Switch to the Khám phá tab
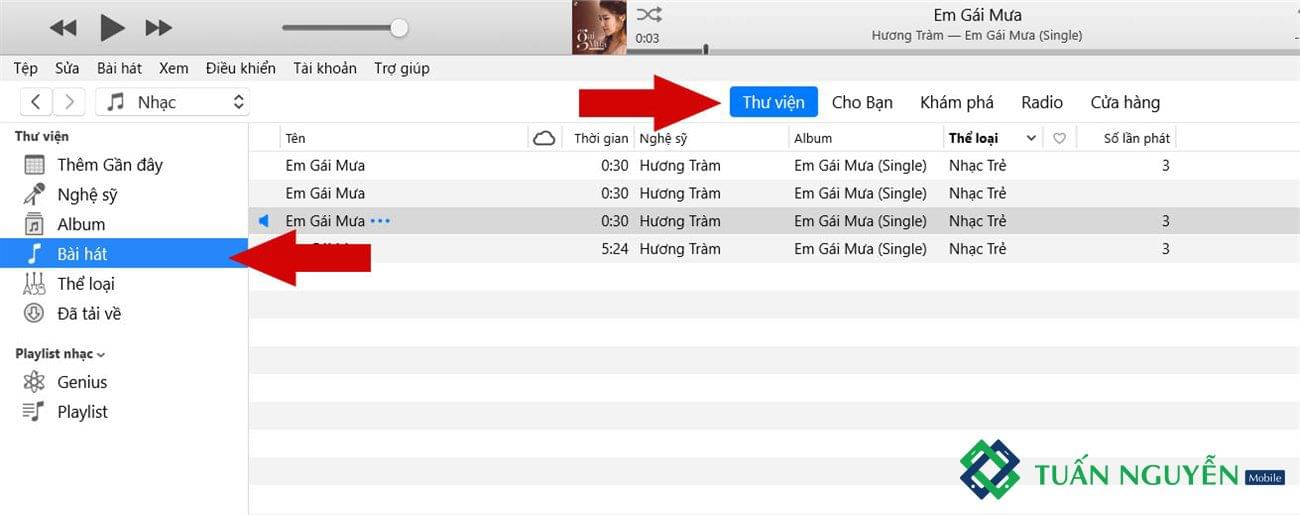This screenshot has width=1300, height=515. pos(956,102)
